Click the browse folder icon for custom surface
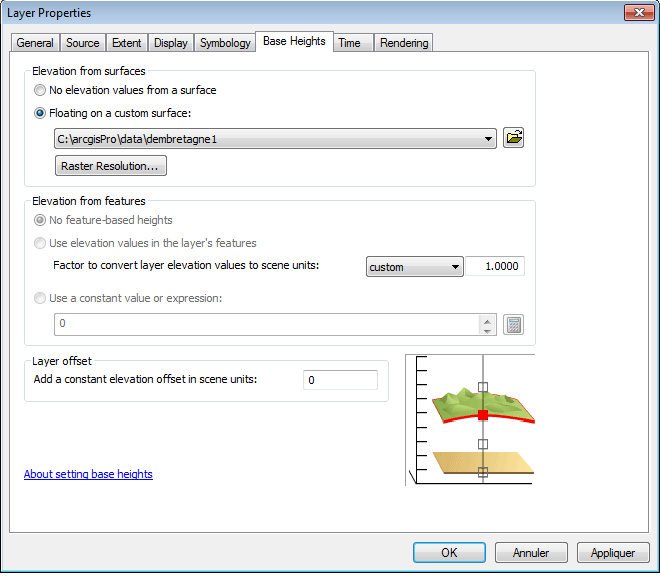Viewport: 660px width, 576px height. pyautogui.click(x=514, y=138)
